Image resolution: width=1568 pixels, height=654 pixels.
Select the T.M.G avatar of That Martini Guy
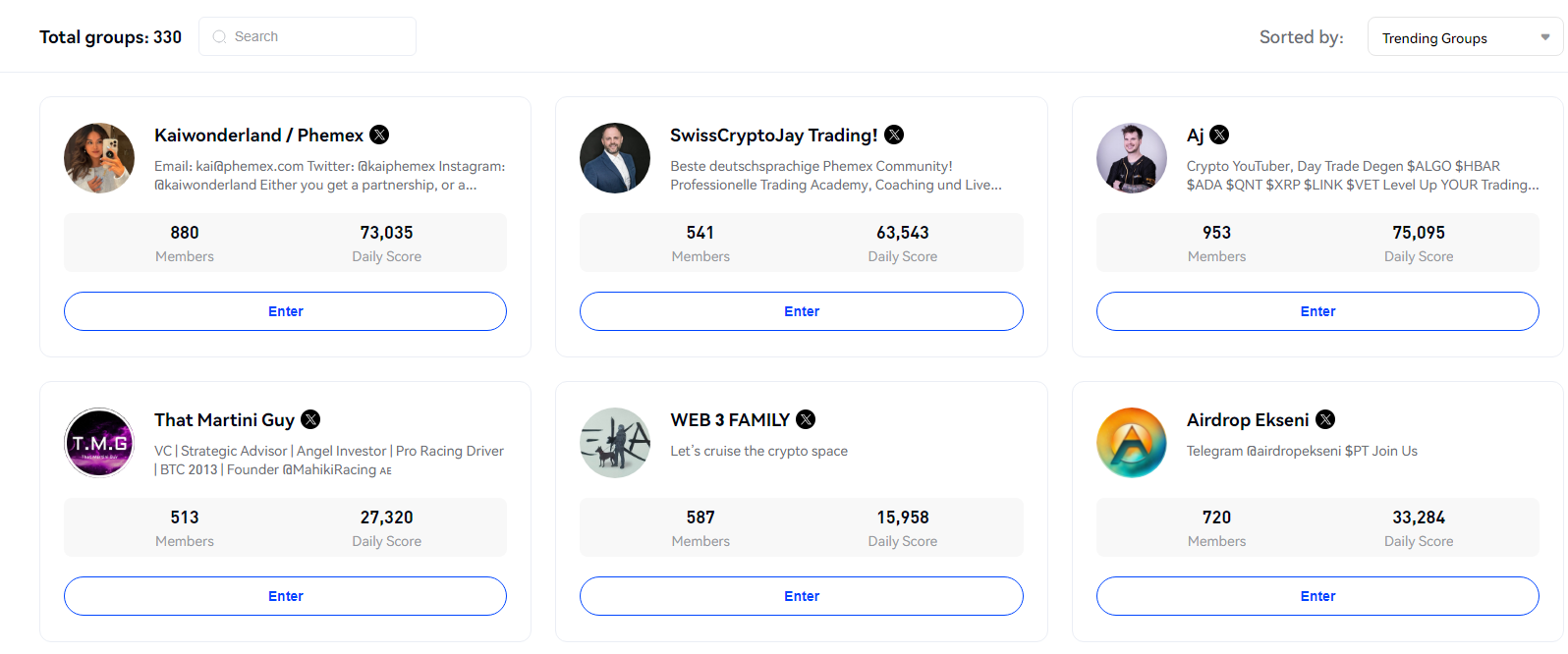99,442
